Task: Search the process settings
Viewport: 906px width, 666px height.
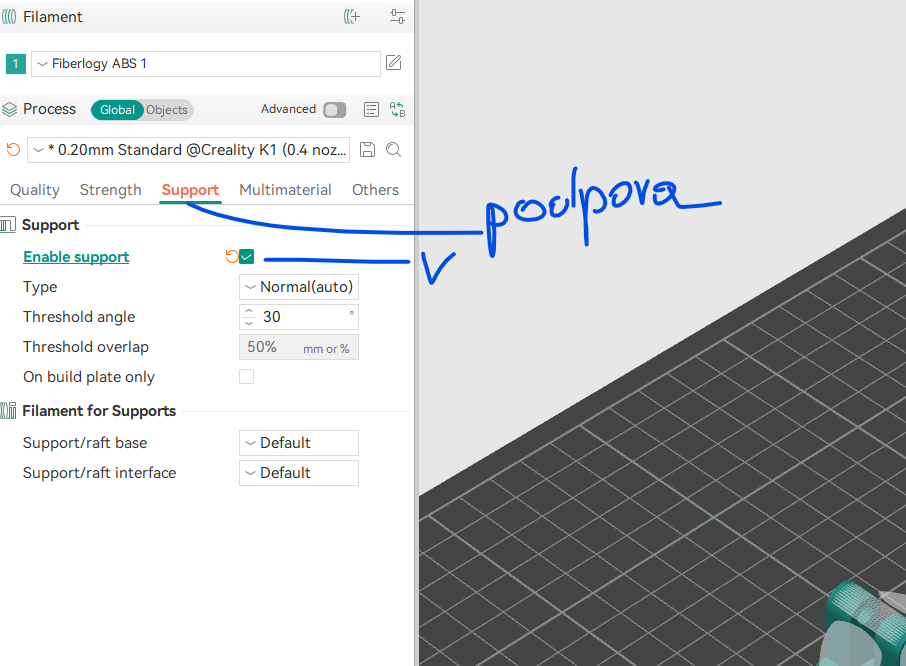Action: pyautogui.click(x=394, y=150)
